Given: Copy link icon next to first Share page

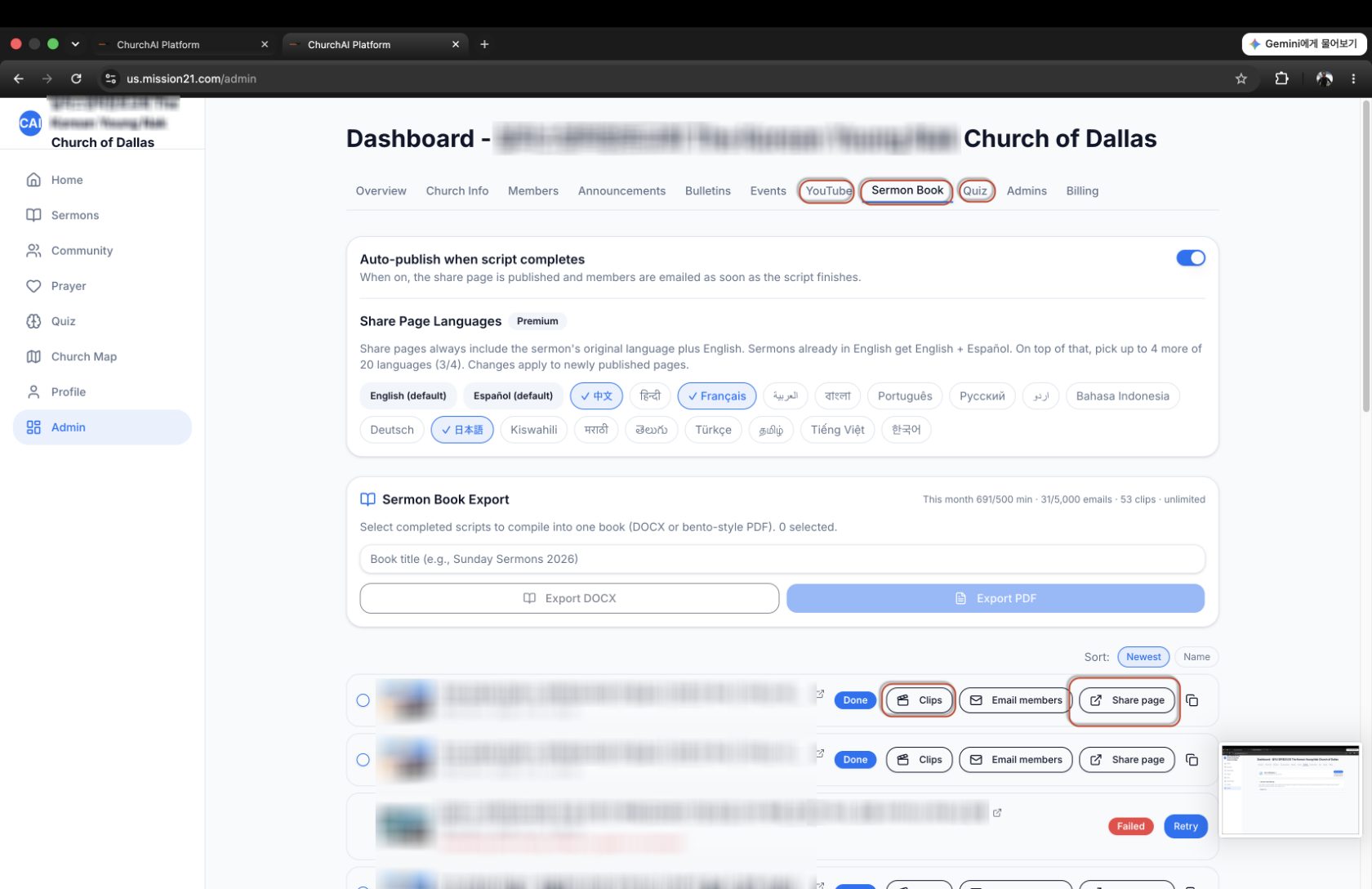Looking at the screenshot, I should [1192, 700].
